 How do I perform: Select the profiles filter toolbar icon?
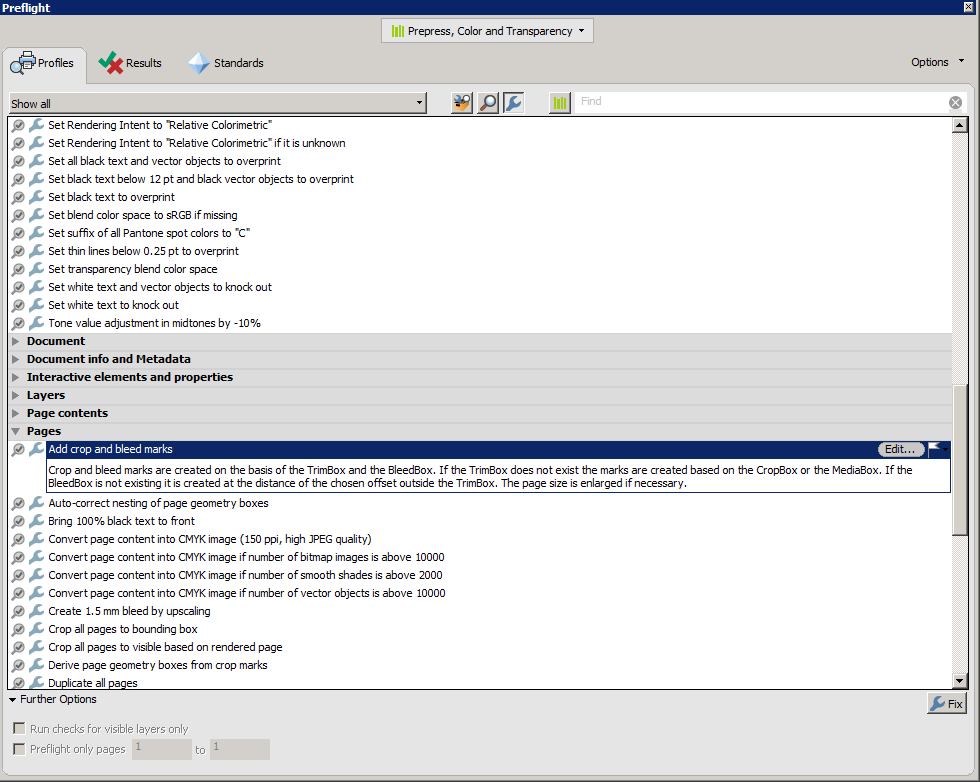coord(462,103)
